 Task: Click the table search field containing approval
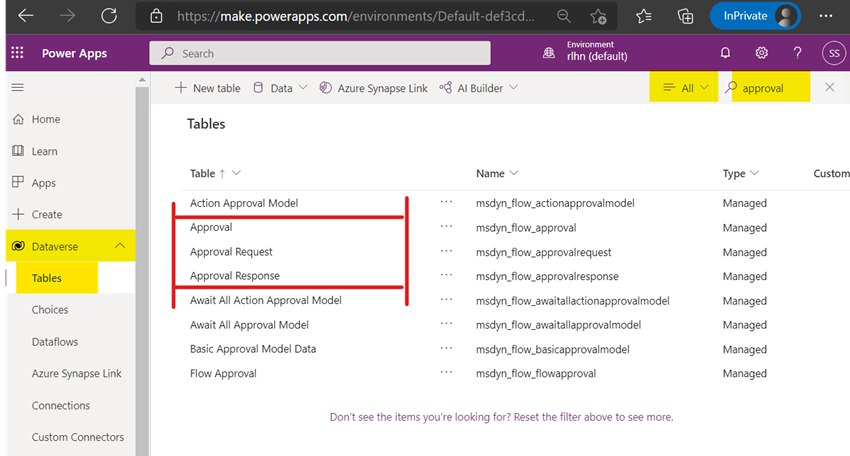tap(769, 88)
